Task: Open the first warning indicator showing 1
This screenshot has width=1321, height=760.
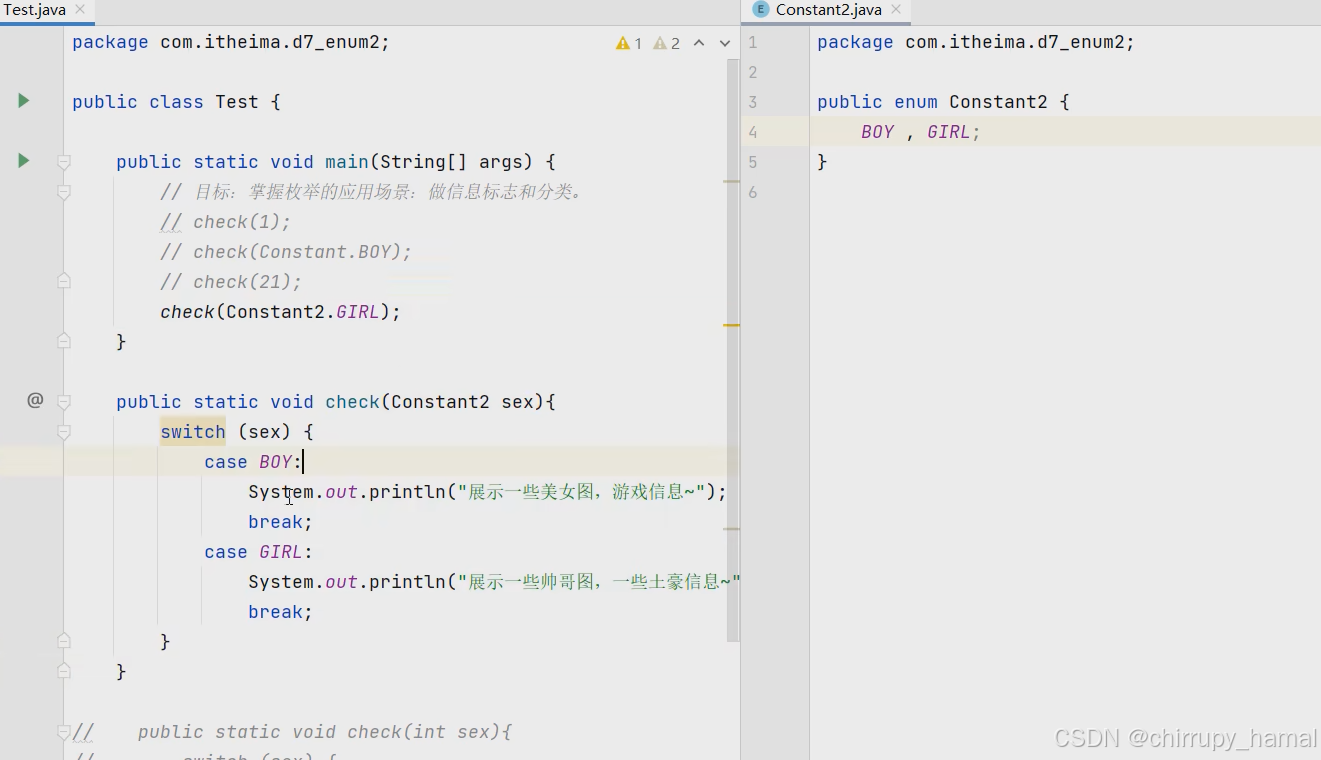Action: tap(629, 43)
